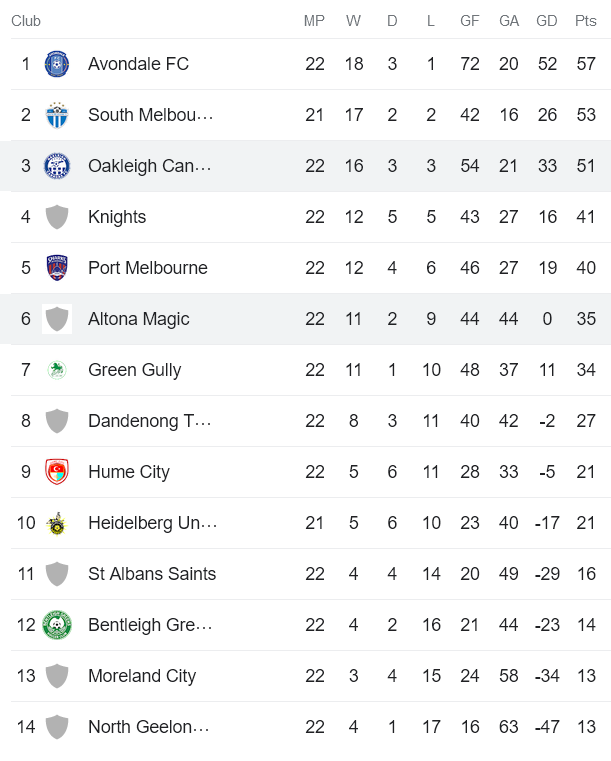Viewport: 611px width, 761px height.
Task: Open the Knights team name link
Action: (117, 217)
